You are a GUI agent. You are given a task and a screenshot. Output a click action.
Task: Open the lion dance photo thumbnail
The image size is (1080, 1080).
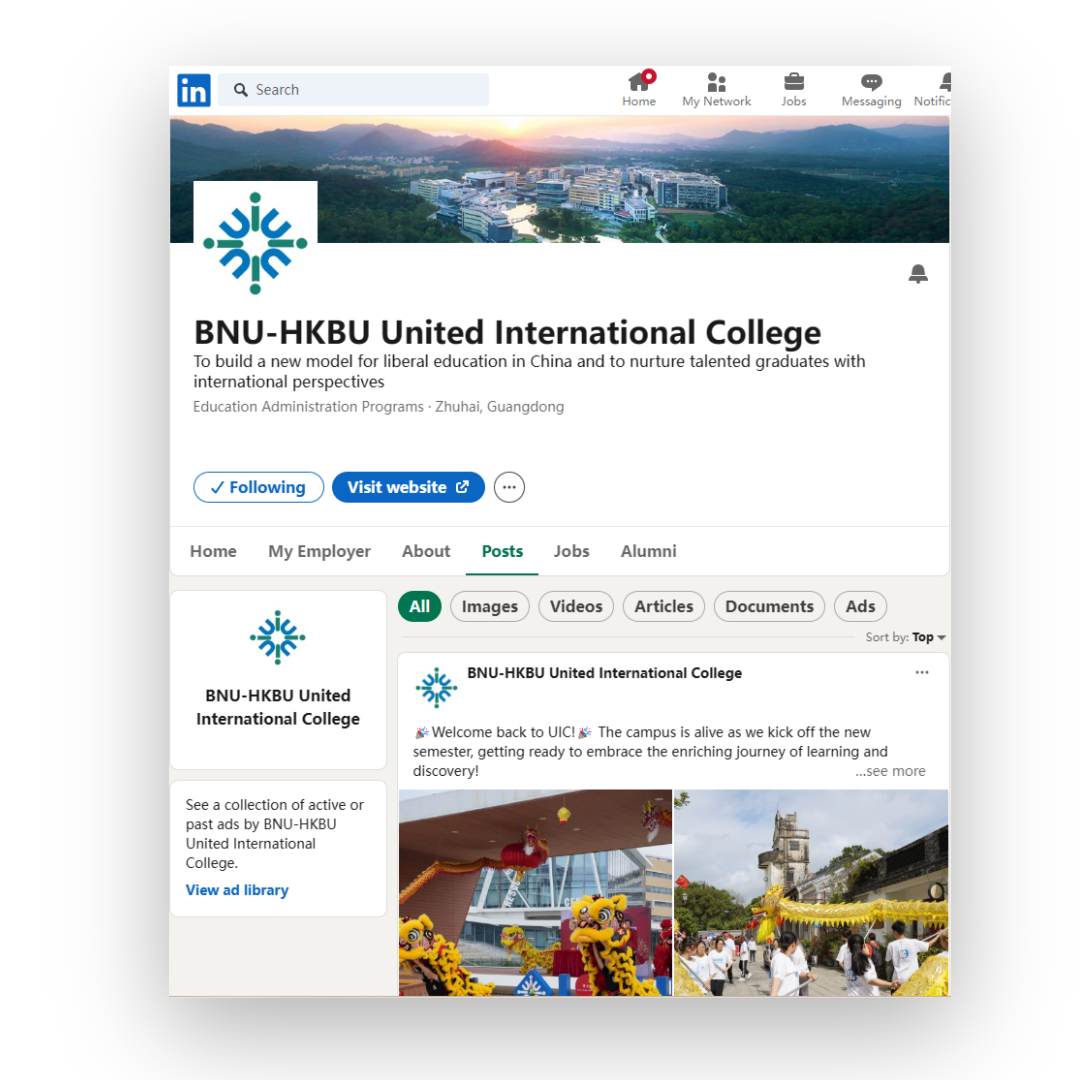coord(535,893)
